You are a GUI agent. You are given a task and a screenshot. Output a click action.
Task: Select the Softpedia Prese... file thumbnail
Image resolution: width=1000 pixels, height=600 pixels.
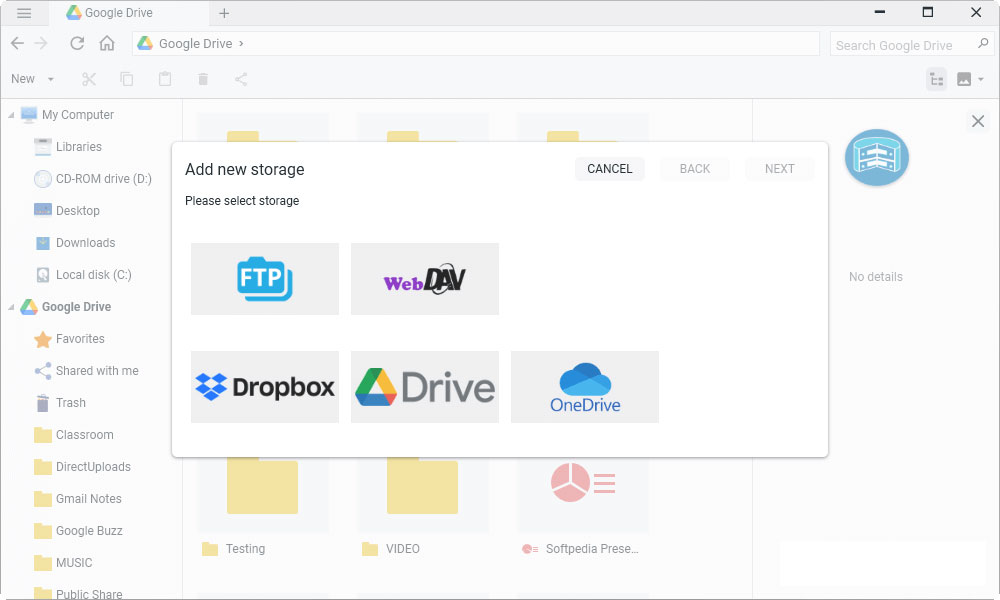click(583, 485)
